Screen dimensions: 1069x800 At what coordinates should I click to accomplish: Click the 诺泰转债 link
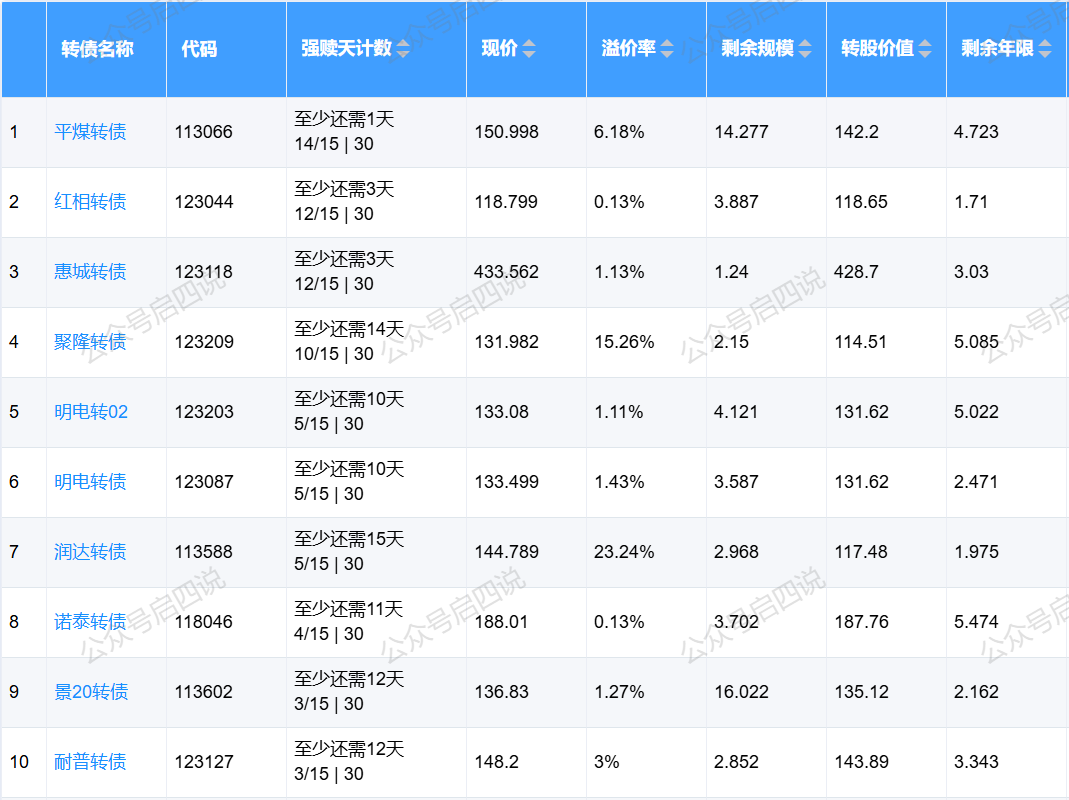90,622
